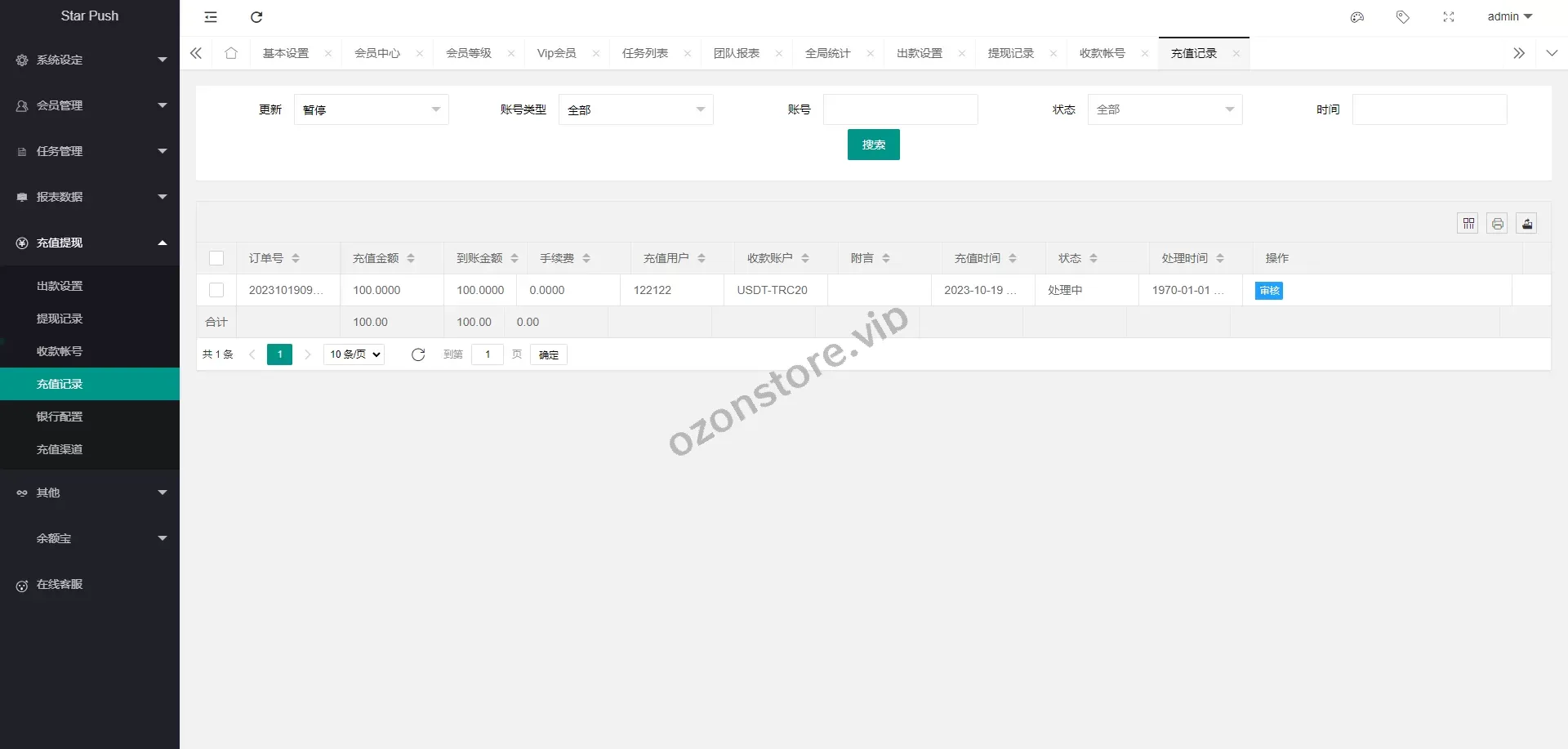This screenshot has height=749, width=1568.
Task: Open the 账号类型 dropdown showing 全部
Action: point(636,109)
